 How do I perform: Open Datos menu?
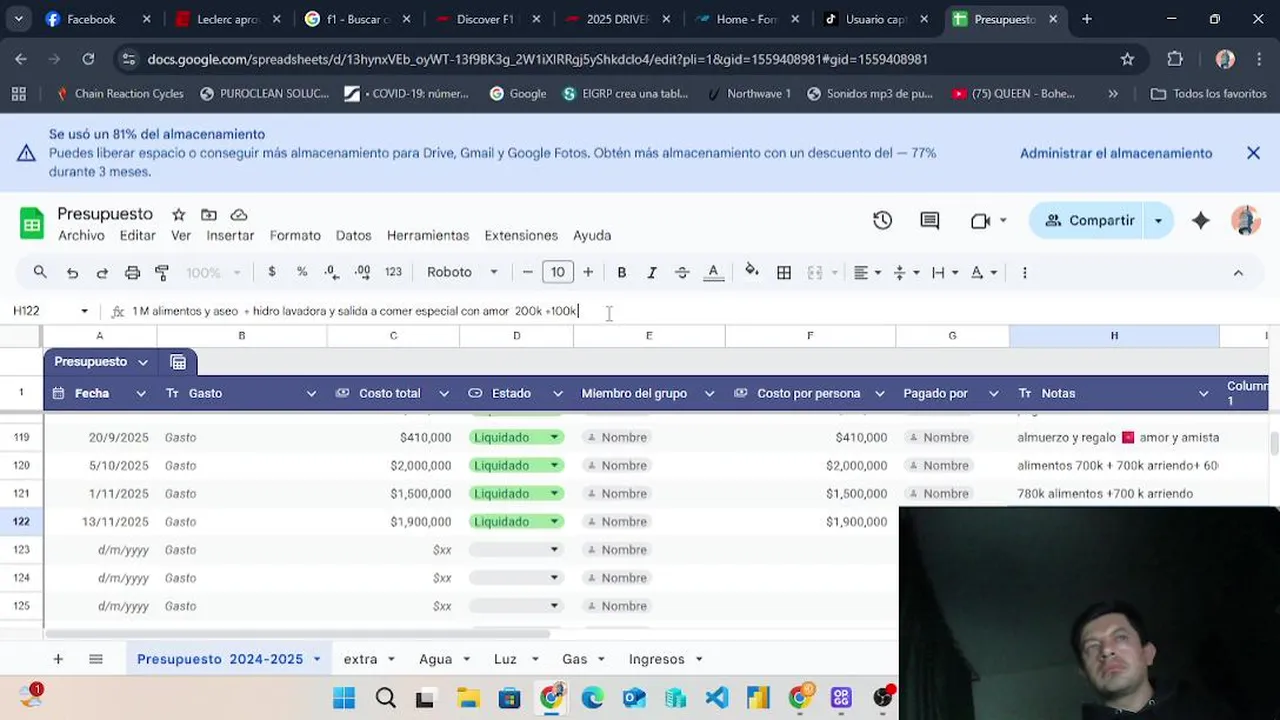pos(353,236)
